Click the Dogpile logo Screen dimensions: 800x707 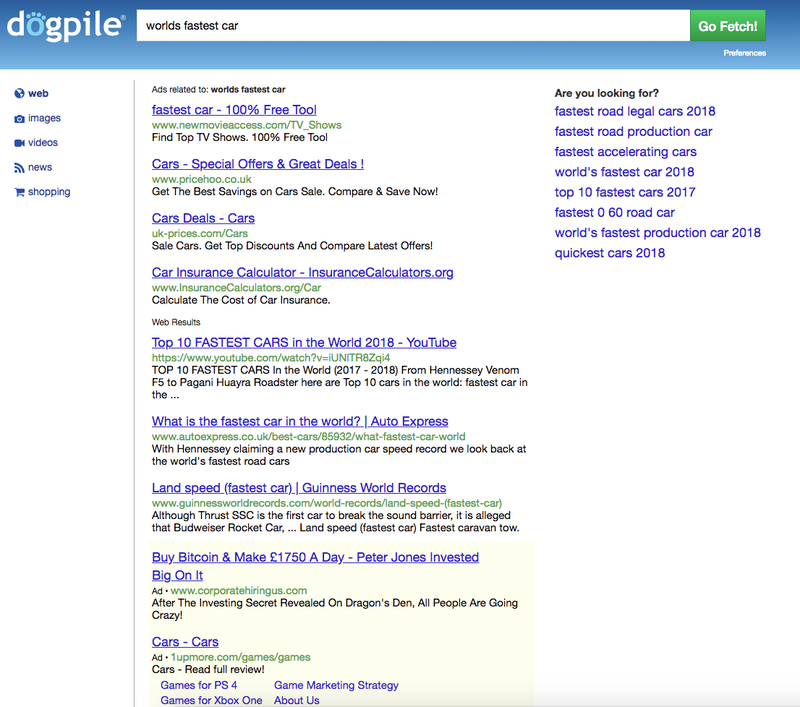tap(66, 26)
